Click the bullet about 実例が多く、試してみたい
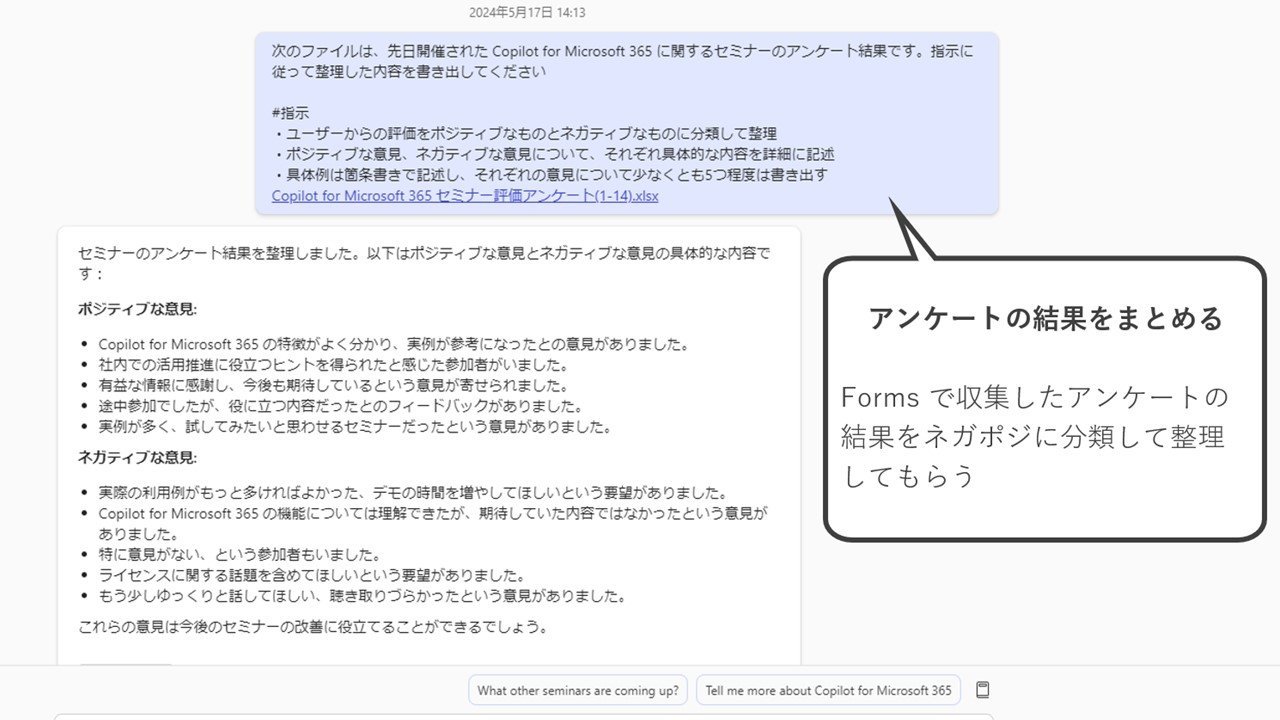Viewport: 1280px width, 720px height. [x=354, y=427]
